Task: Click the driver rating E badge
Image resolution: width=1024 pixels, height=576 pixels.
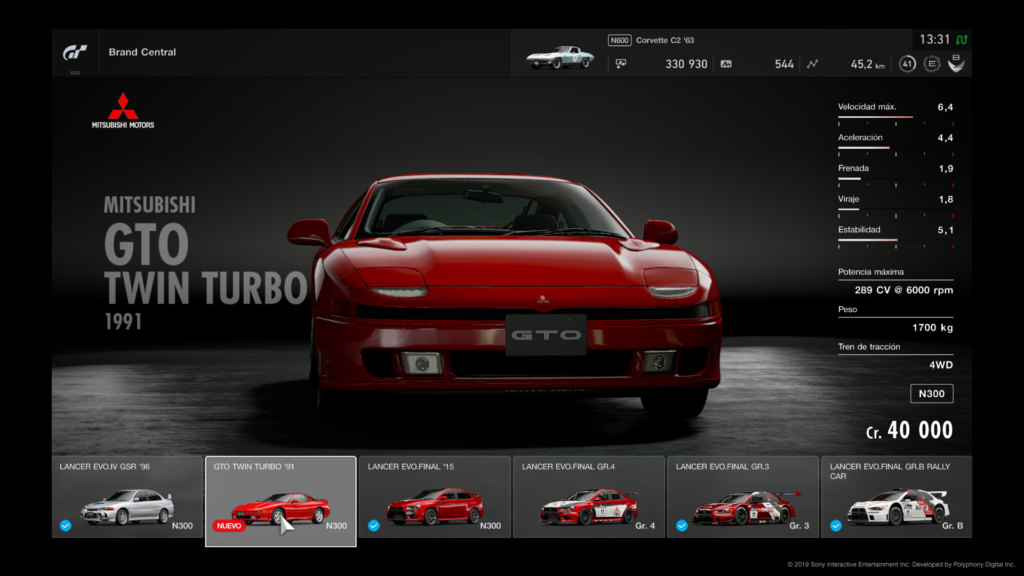Action: click(x=932, y=64)
